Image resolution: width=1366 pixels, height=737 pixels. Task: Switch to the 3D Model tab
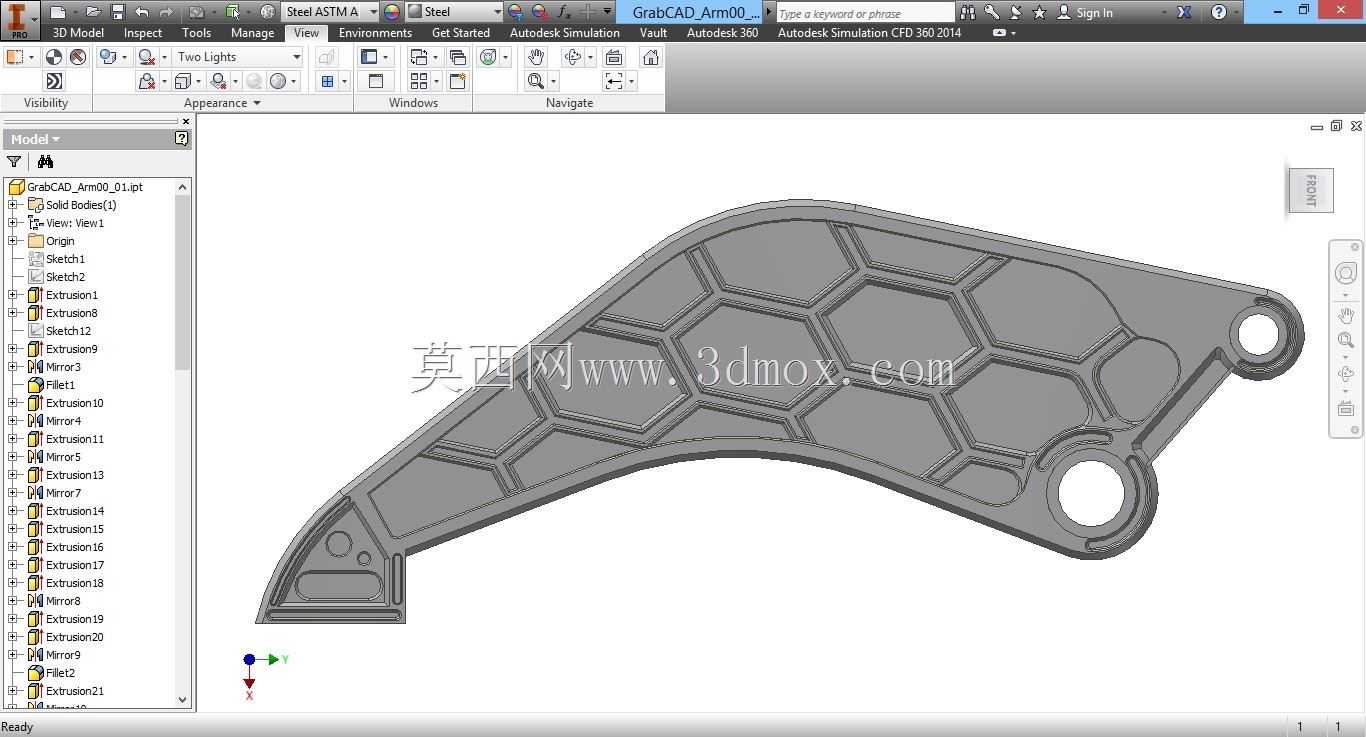click(78, 33)
